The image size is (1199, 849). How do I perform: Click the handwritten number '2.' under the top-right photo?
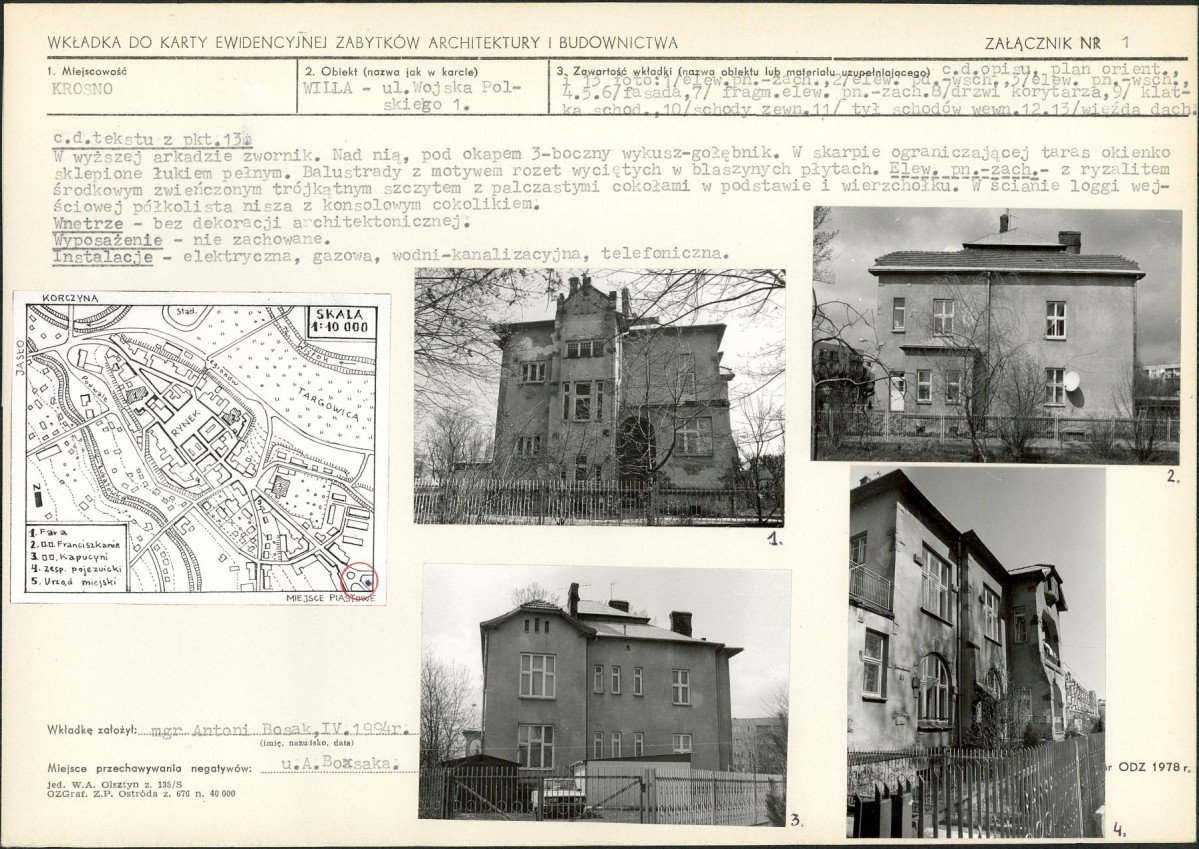[1173, 477]
